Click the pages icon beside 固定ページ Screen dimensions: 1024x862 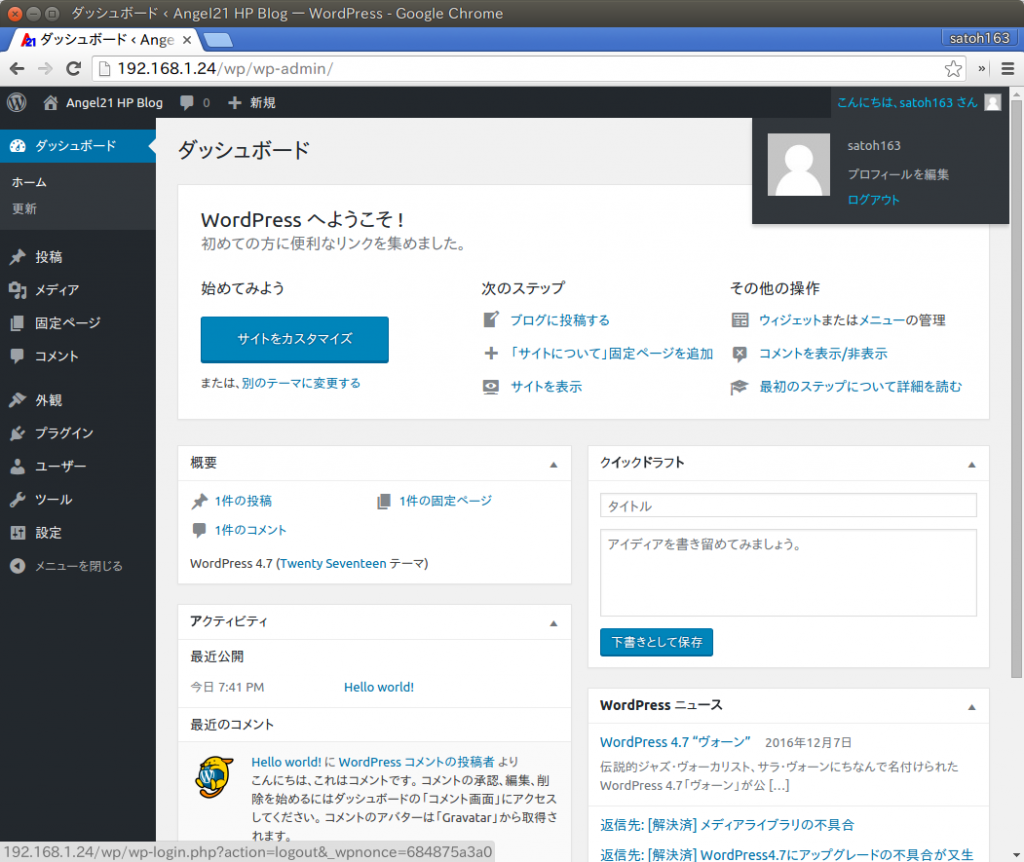pos(18,323)
